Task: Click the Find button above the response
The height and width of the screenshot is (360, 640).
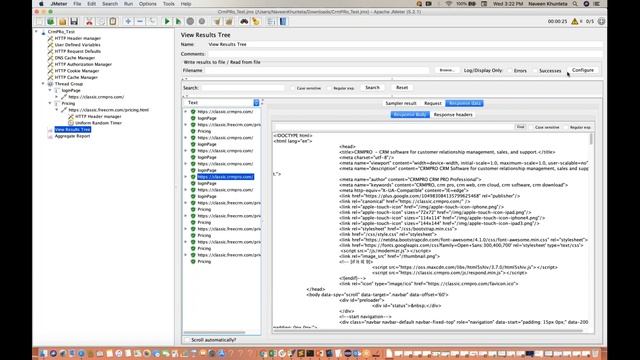Action: click(520, 127)
